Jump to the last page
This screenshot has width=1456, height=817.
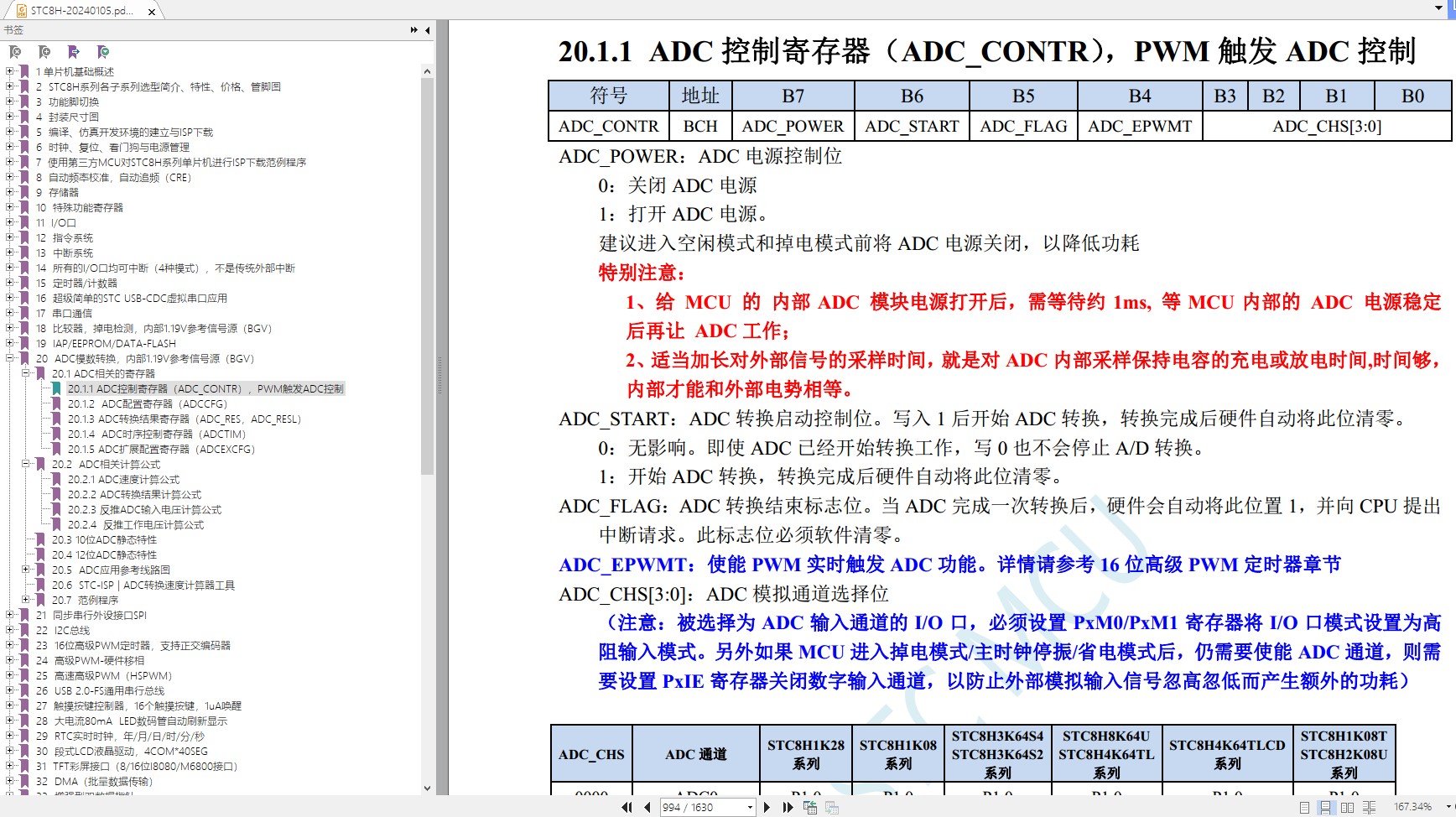tap(788, 807)
